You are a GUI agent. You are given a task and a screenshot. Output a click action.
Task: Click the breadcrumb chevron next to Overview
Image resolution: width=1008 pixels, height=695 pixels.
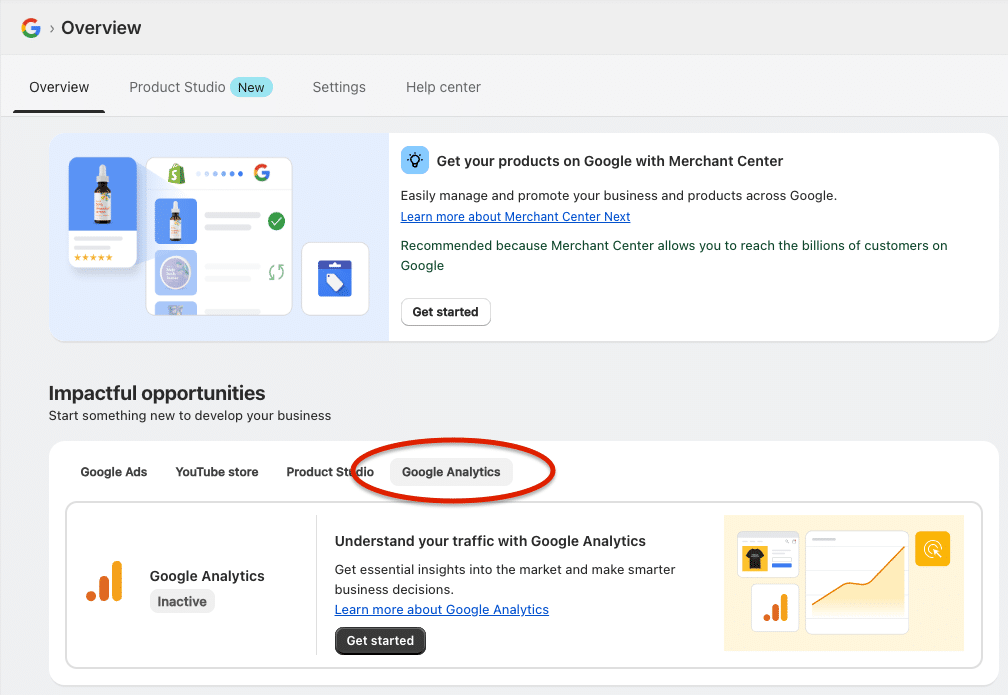[x=51, y=29]
